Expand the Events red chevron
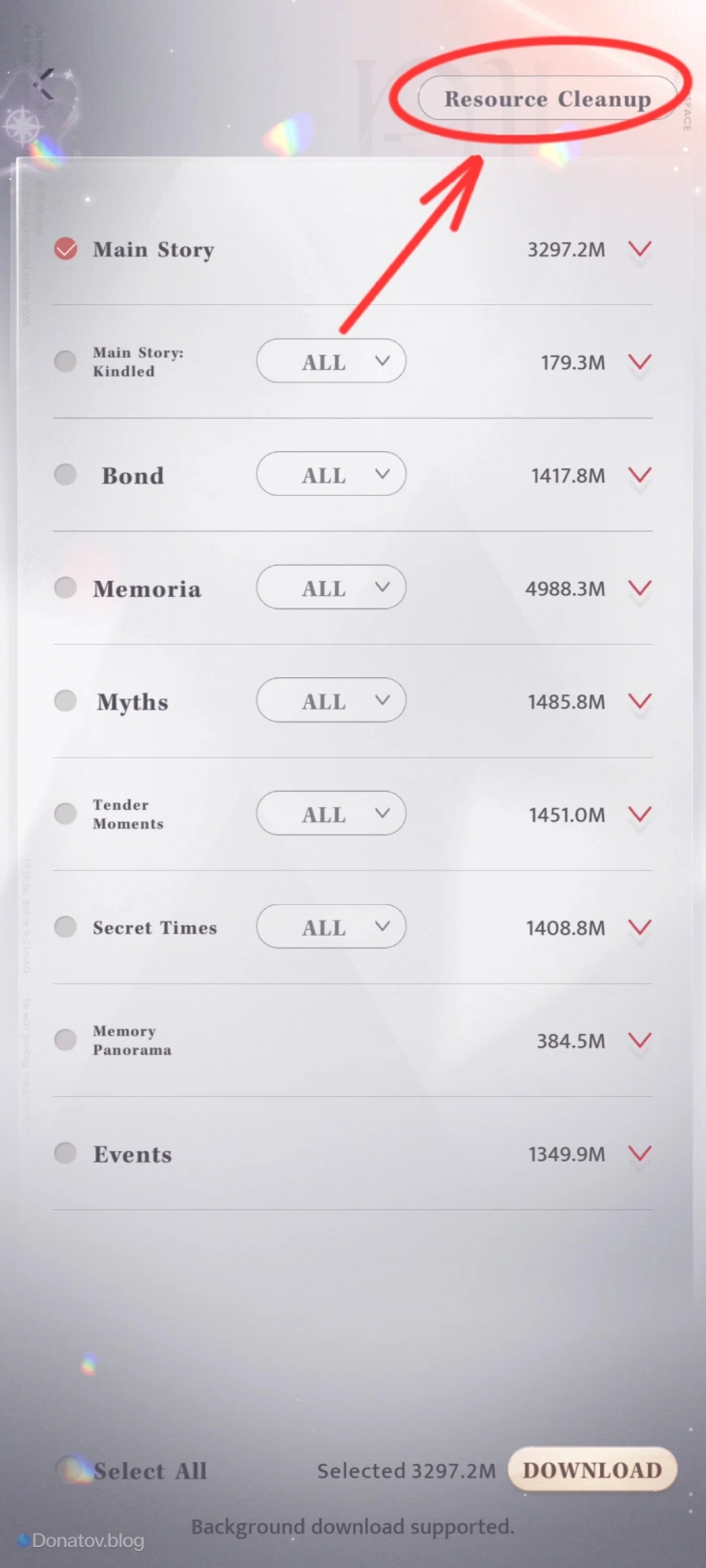 pos(640,1153)
